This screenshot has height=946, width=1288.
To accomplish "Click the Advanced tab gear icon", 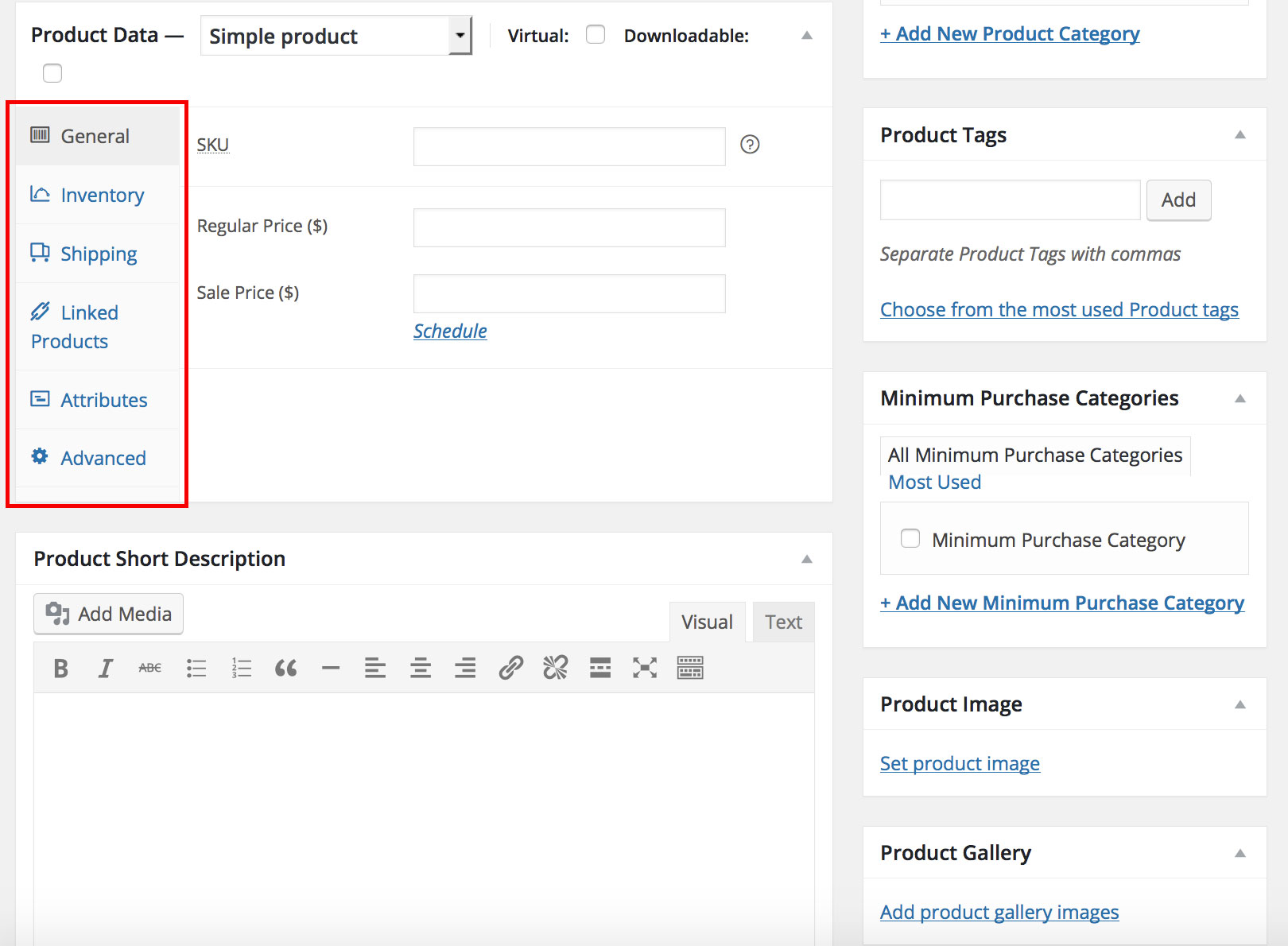I will click(40, 456).
